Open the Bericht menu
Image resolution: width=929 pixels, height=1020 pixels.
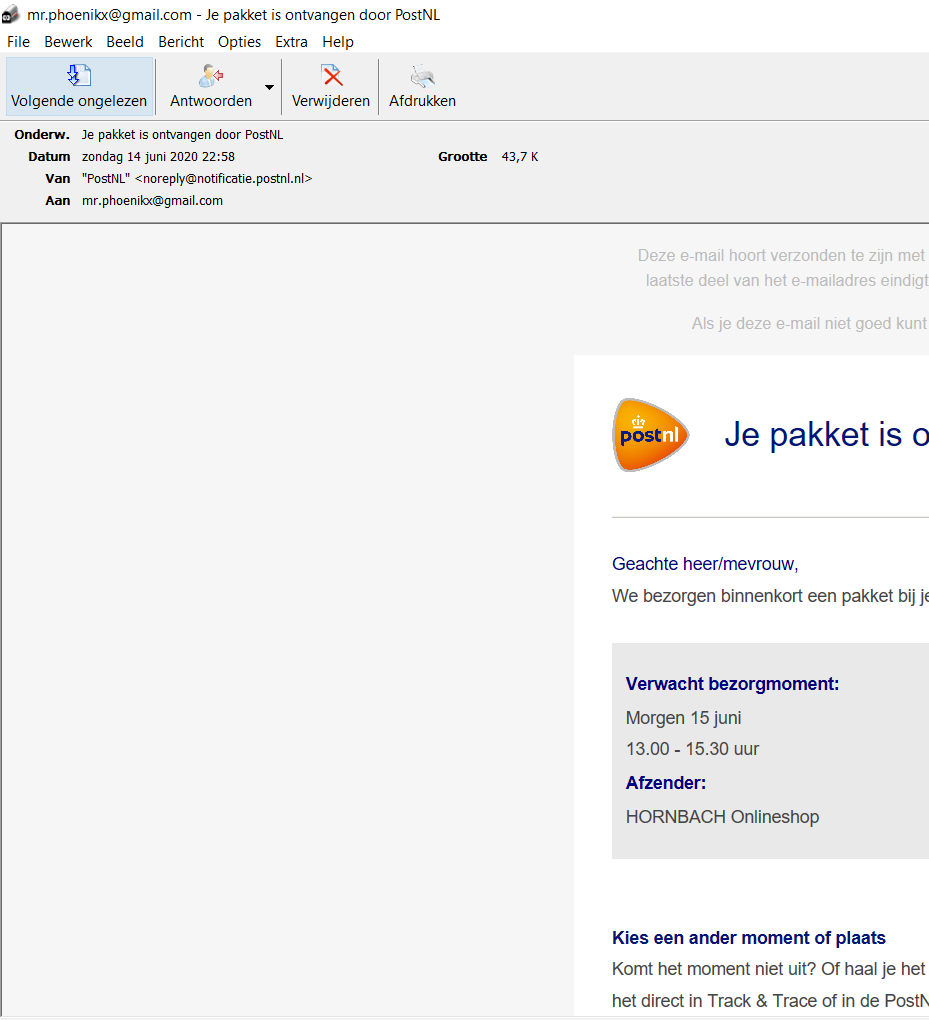181,42
